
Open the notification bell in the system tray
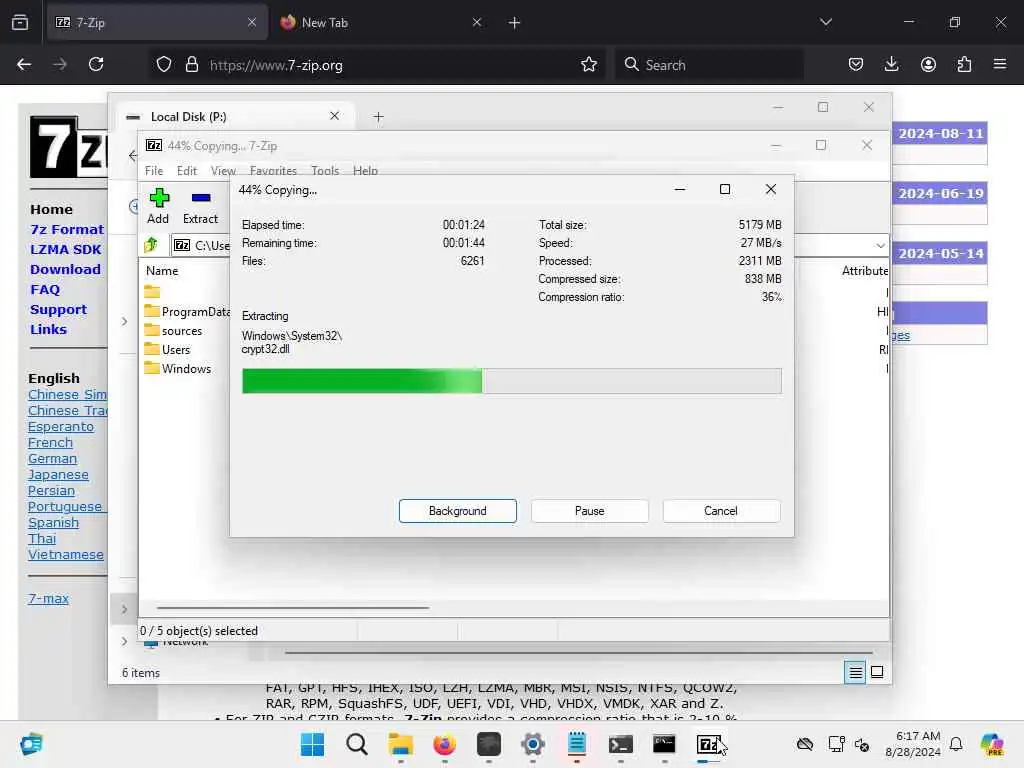(x=956, y=744)
